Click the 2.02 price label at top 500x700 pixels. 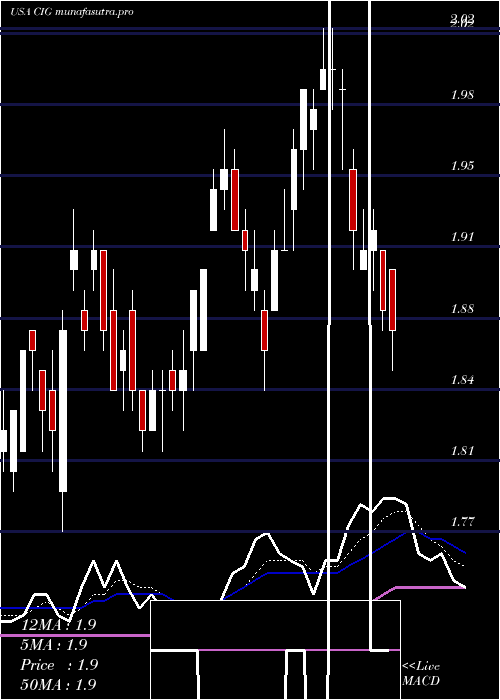(x=462, y=20)
